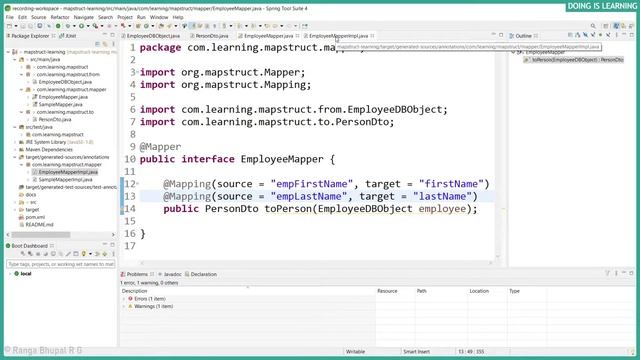Expand the Maven Dependencies node
This screenshot has width=640, height=360.
point(15,149)
